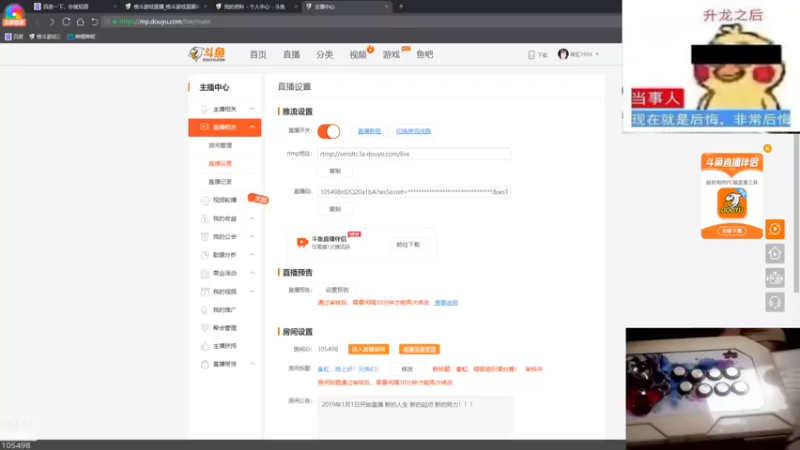Click the 直播带货 shopping bag icon

coord(205,364)
